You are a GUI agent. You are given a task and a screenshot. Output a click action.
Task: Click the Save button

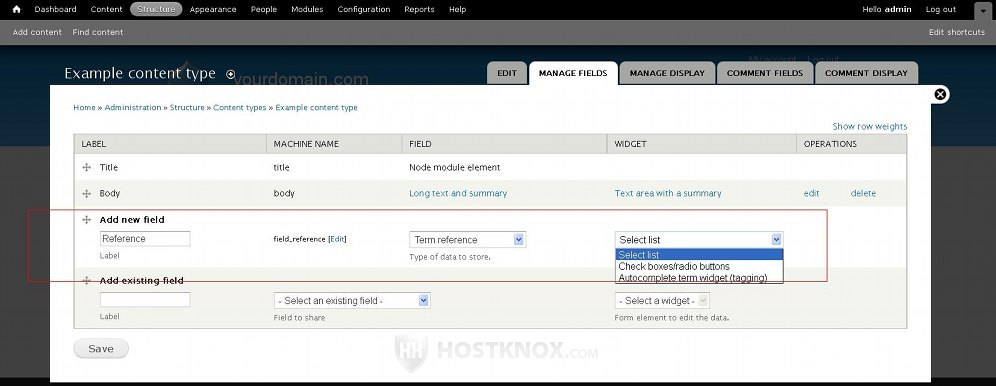pos(101,349)
